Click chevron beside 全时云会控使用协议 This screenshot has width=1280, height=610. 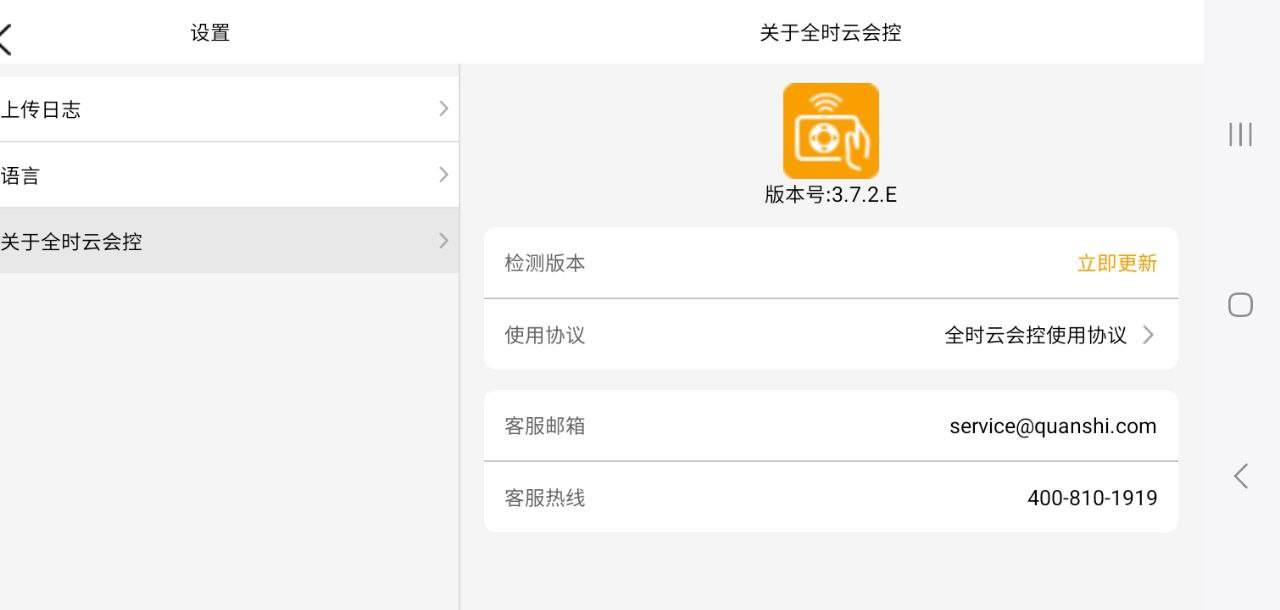[x=1148, y=335]
